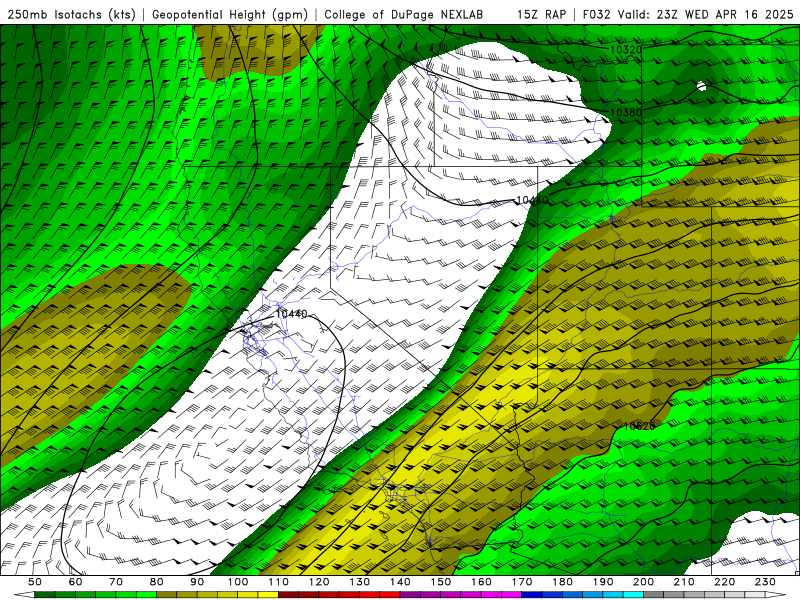The height and width of the screenshot is (600, 800).
Task: Click the 70 value on the scale
Action: tap(116, 582)
